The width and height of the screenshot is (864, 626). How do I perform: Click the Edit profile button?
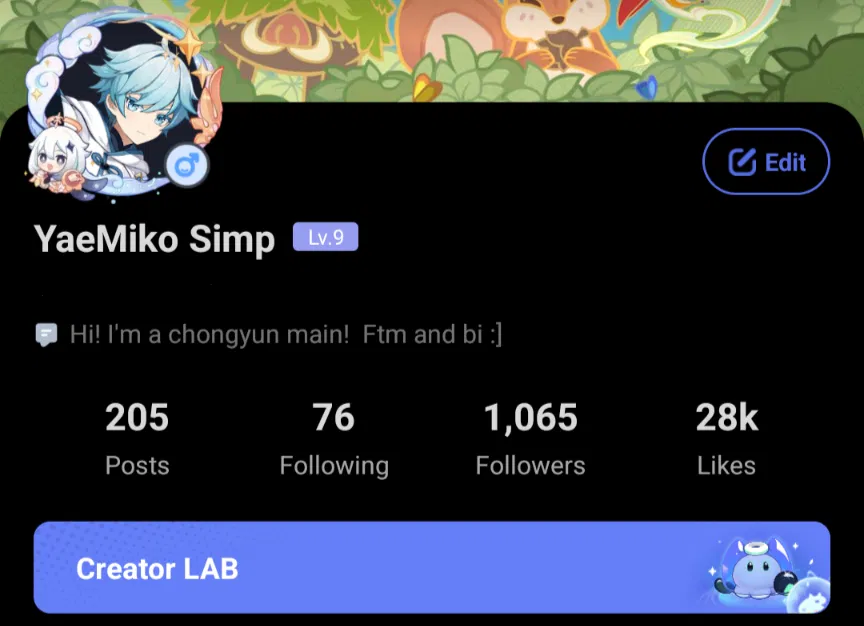(x=766, y=161)
